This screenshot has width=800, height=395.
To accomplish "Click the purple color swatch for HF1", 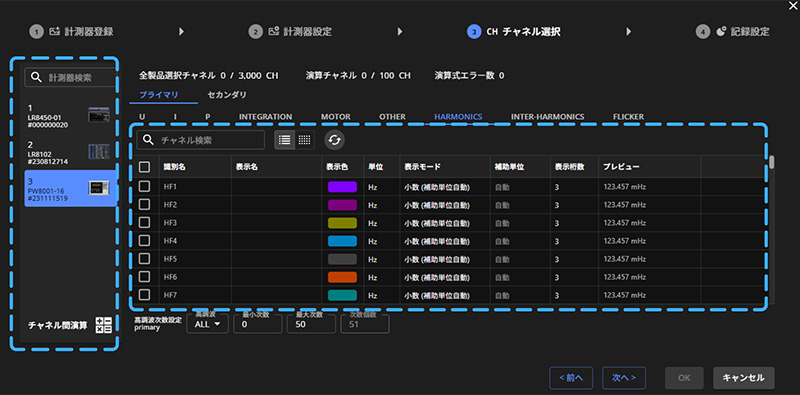I will coord(342,187).
